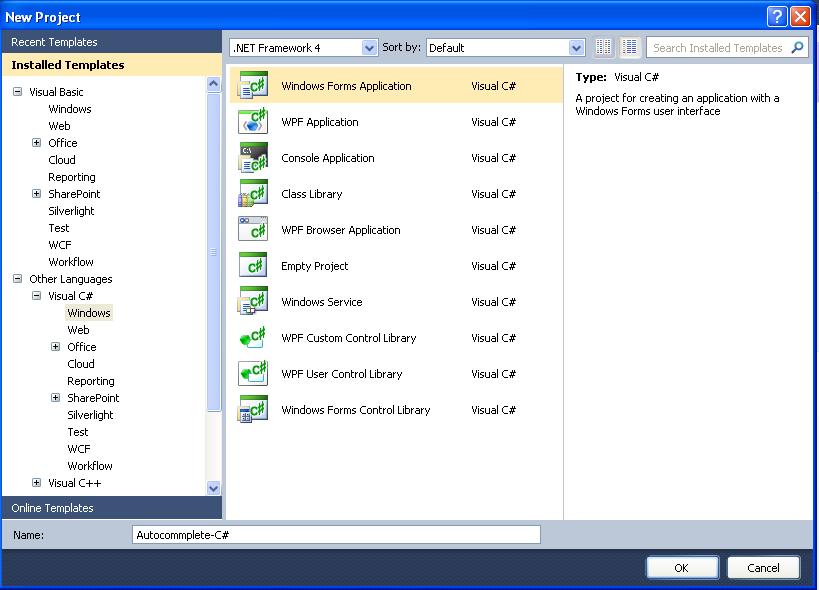The width and height of the screenshot is (819, 590).
Task: Select Silverlight under Visual Basic
Action: pyautogui.click(x=71, y=211)
